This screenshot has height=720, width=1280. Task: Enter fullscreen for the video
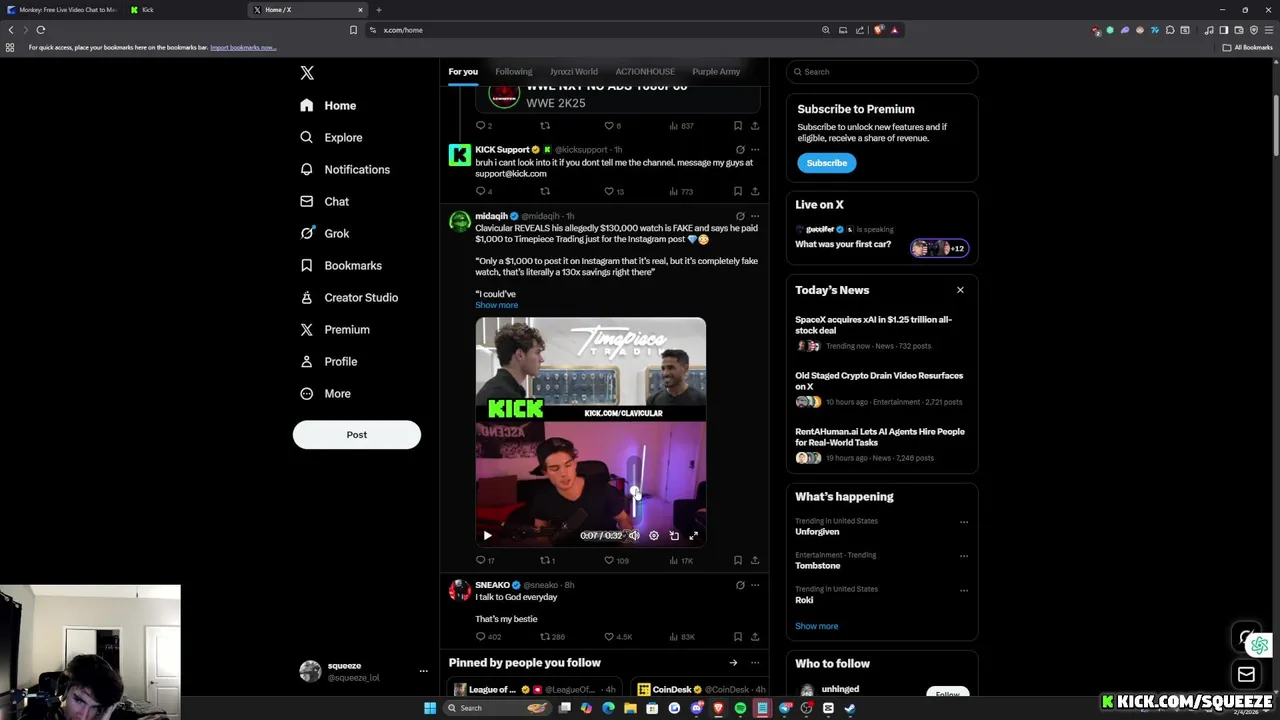pyautogui.click(x=694, y=536)
